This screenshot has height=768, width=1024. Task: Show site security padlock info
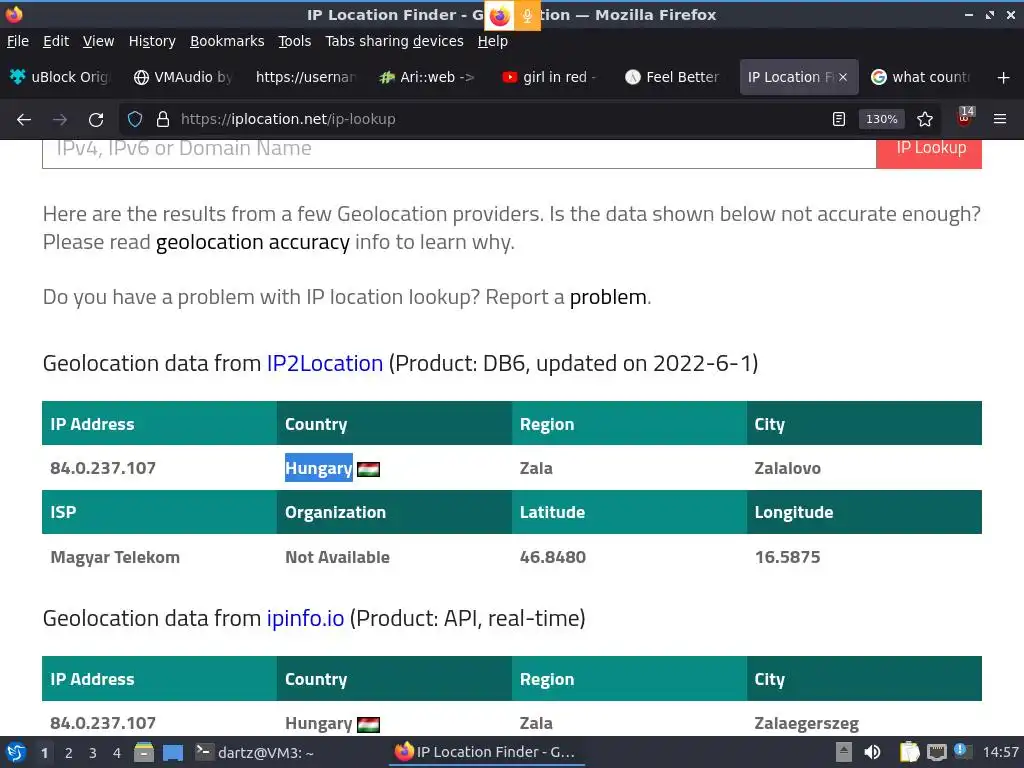[x=163, y=119]
